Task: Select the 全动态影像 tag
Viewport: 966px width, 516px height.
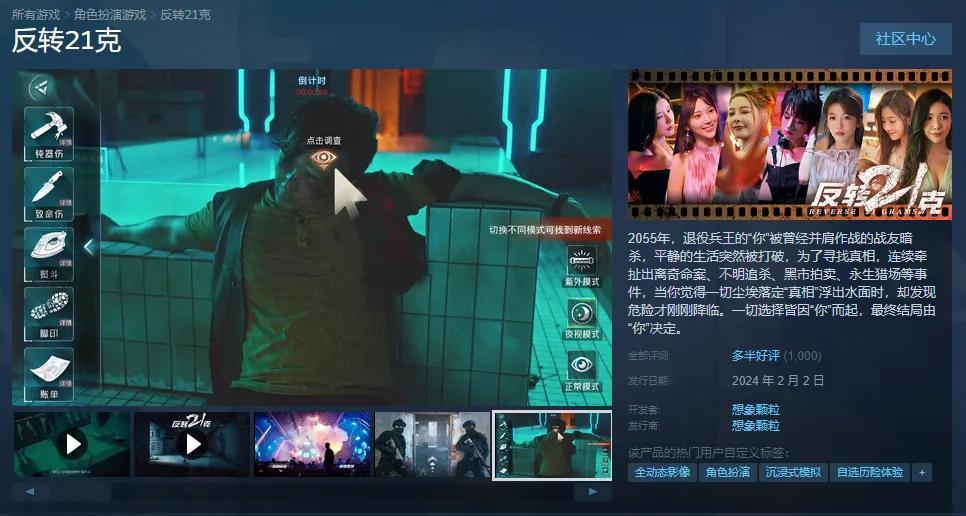Action: (662, 472)
